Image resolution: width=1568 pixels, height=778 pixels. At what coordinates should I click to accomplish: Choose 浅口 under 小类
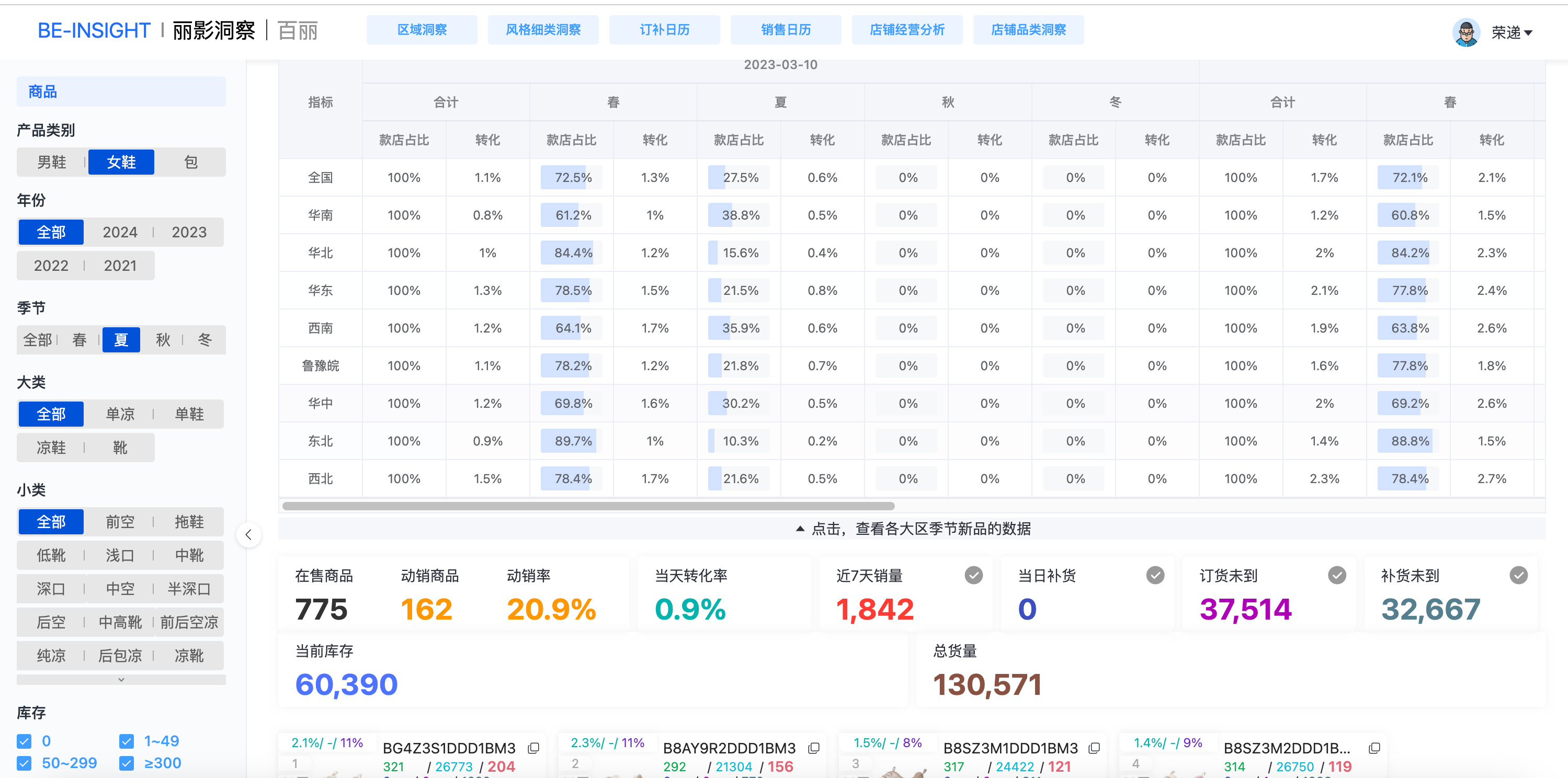pos(120,555)
